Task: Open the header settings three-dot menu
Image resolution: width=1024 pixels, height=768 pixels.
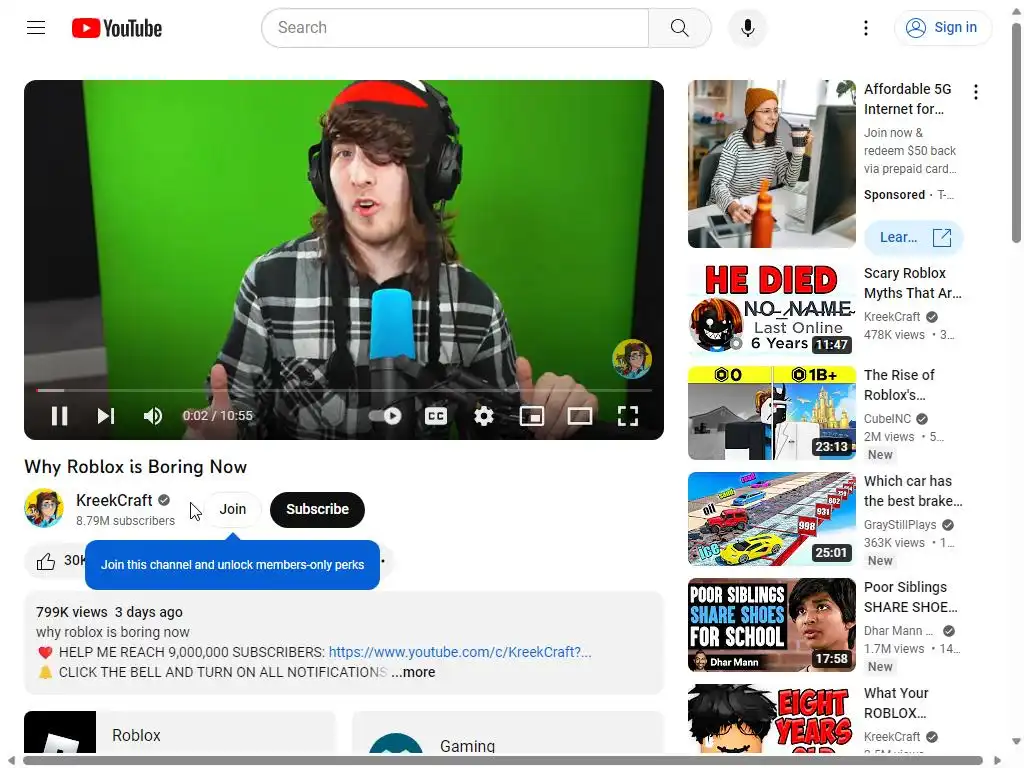Action: click(x=866, y=27)
